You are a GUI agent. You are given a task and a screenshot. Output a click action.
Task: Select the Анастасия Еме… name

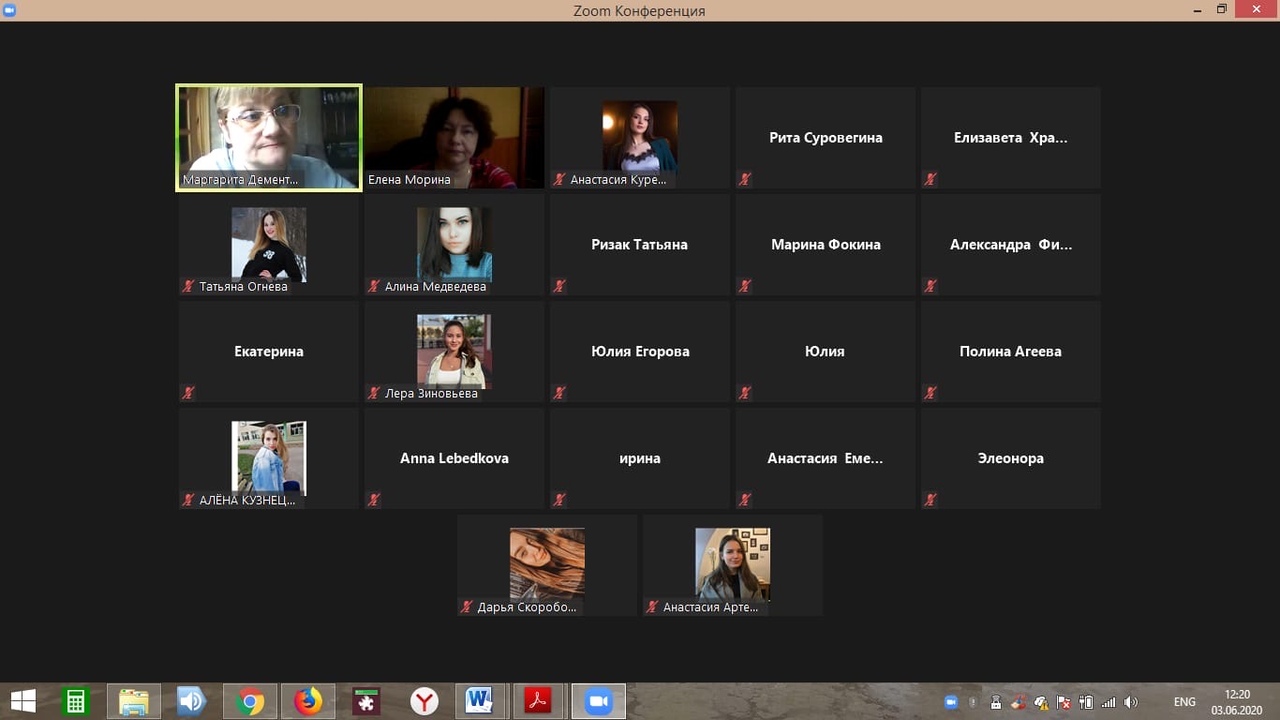(x=826, y=458)
